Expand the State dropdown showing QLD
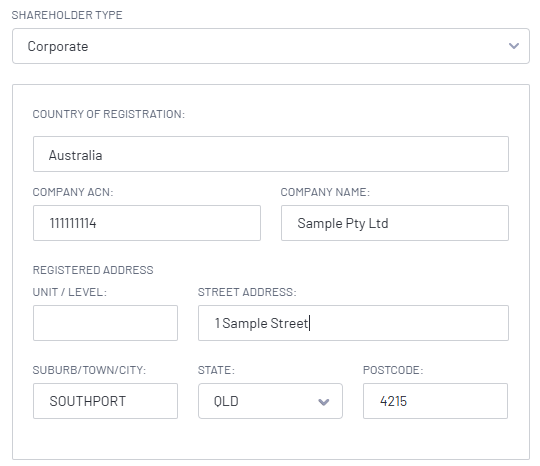 point(270,401)
